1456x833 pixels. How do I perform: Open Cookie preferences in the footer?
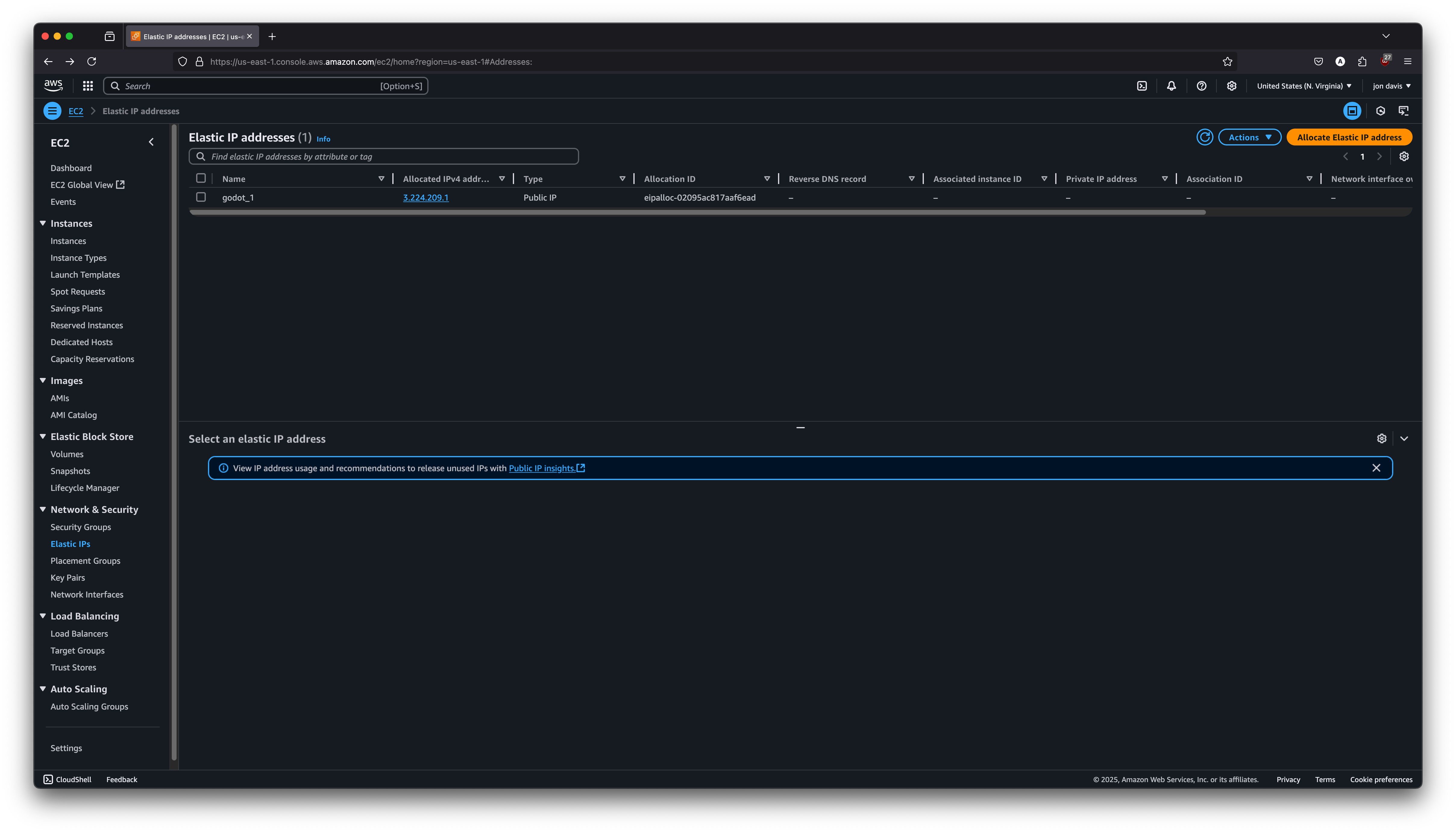click(x=1380, y=779)
